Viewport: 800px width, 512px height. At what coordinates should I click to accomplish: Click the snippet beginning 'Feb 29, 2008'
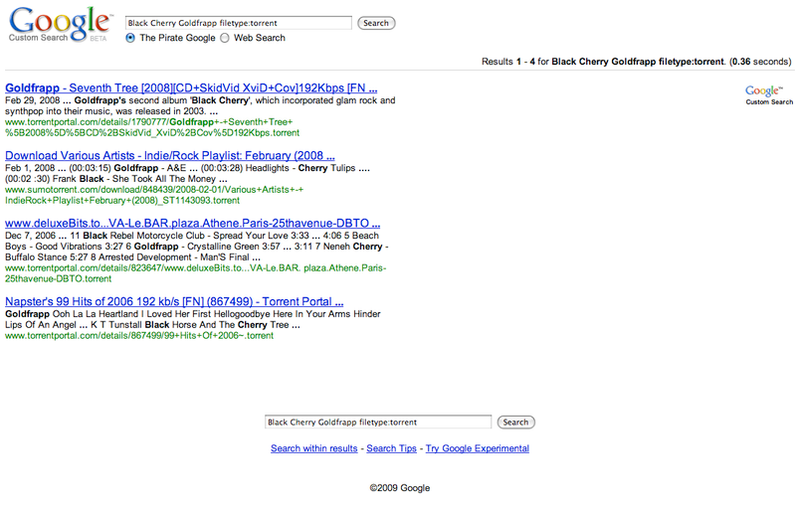pos(200,106)
